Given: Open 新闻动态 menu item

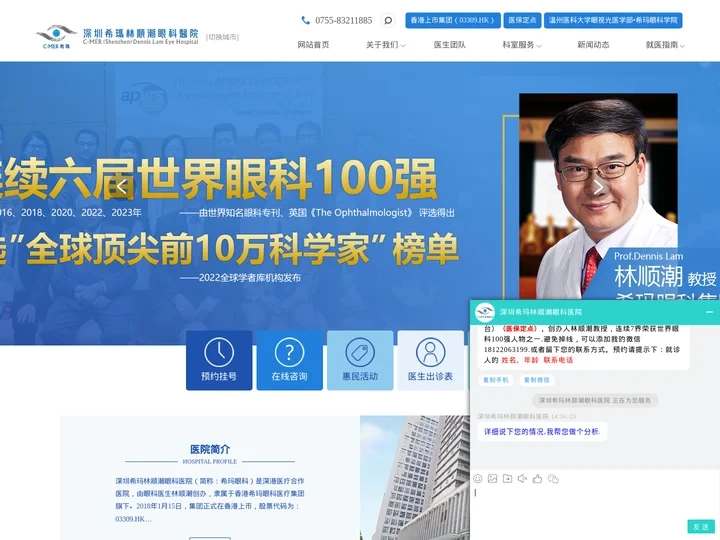Looking at the screenshot, I should pyautogui.click(x=593, y=45).
